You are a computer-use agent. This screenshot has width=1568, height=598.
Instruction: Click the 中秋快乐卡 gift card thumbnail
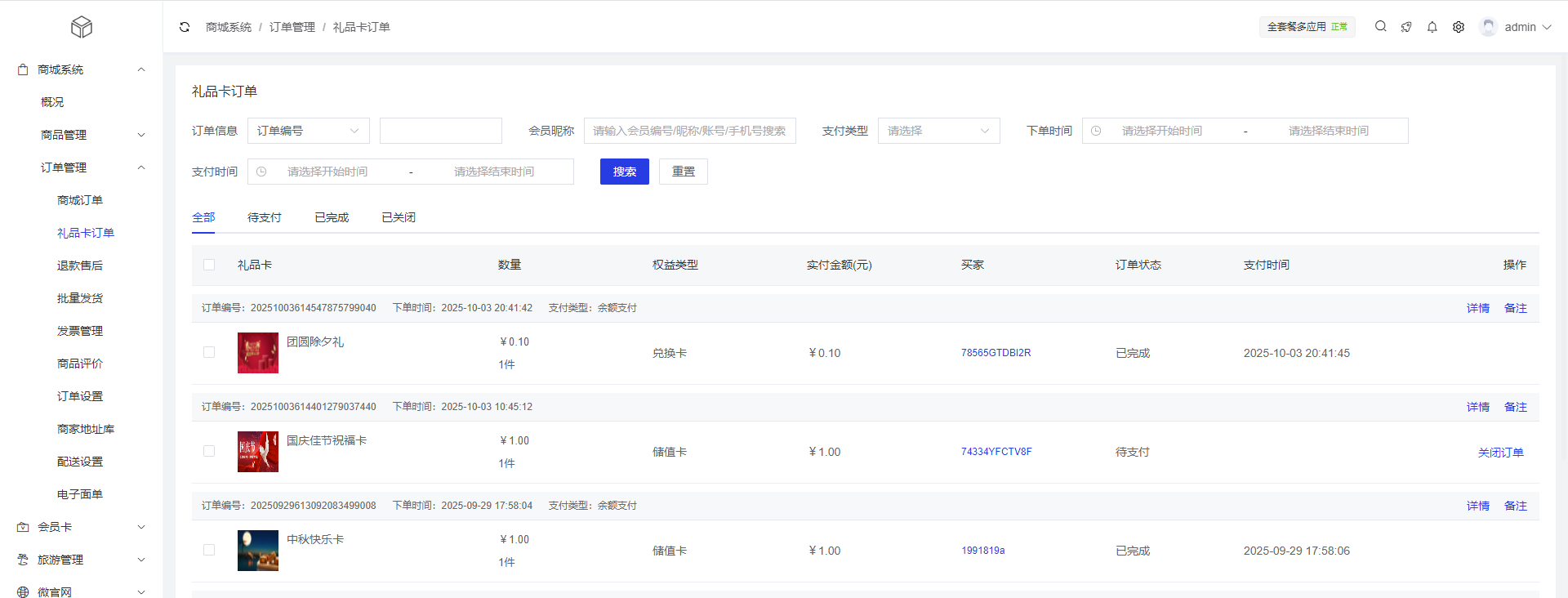(258, 550)
